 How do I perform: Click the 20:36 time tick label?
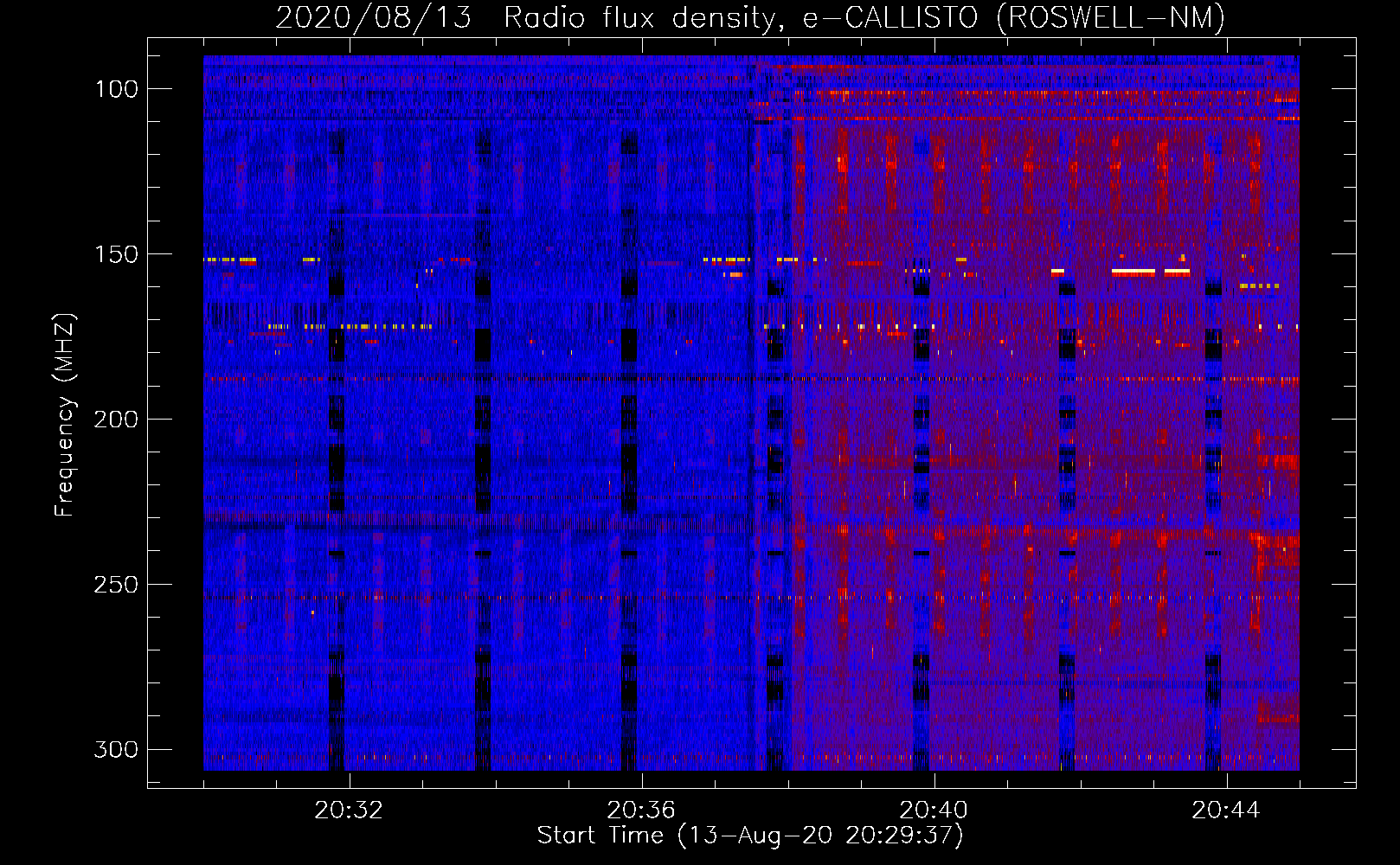[x=641, y=811]
